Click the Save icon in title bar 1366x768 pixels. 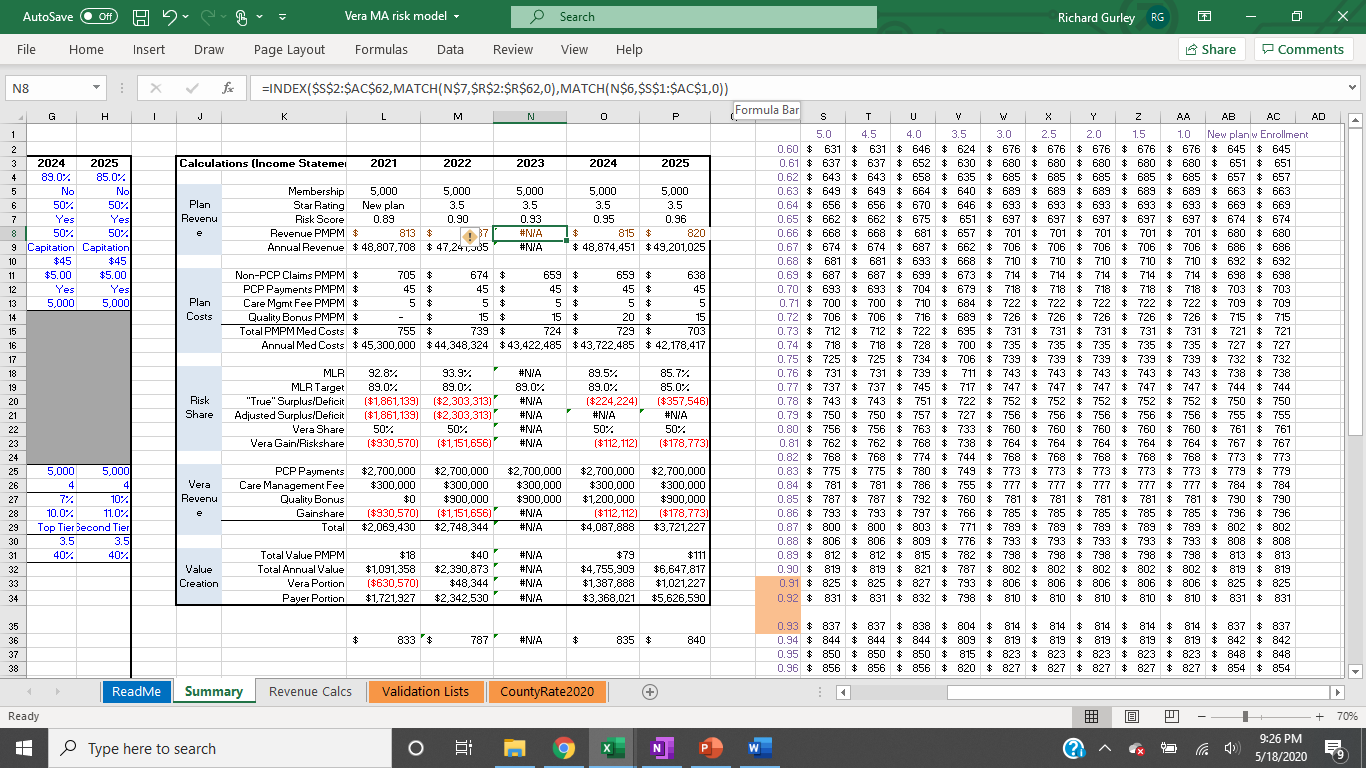143,17
